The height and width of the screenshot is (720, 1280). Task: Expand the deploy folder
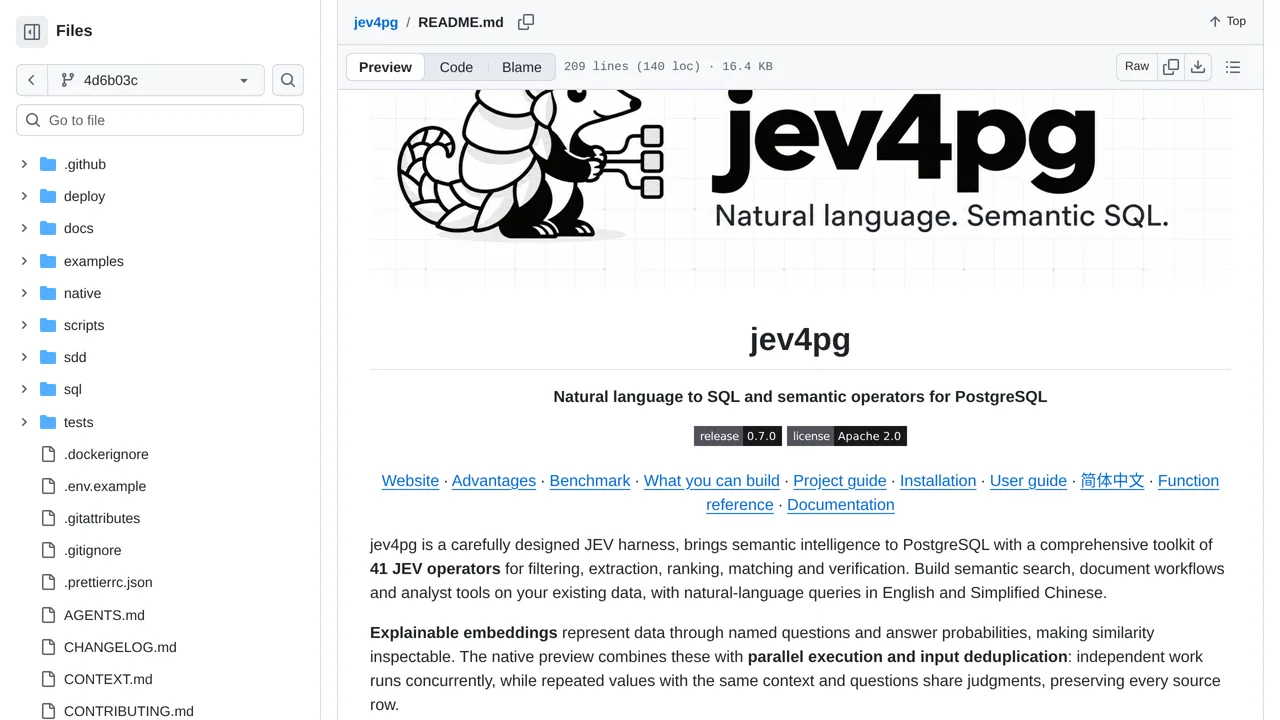click(24, 196)
